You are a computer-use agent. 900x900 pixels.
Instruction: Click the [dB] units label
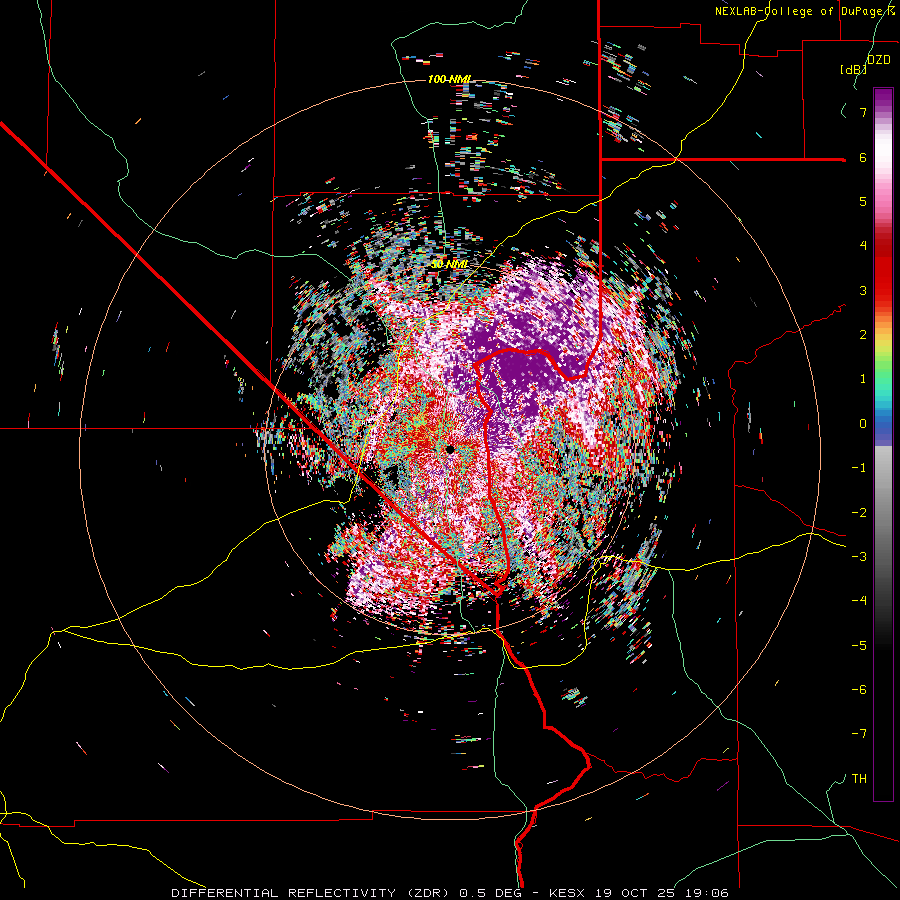[x=853, y=70]
